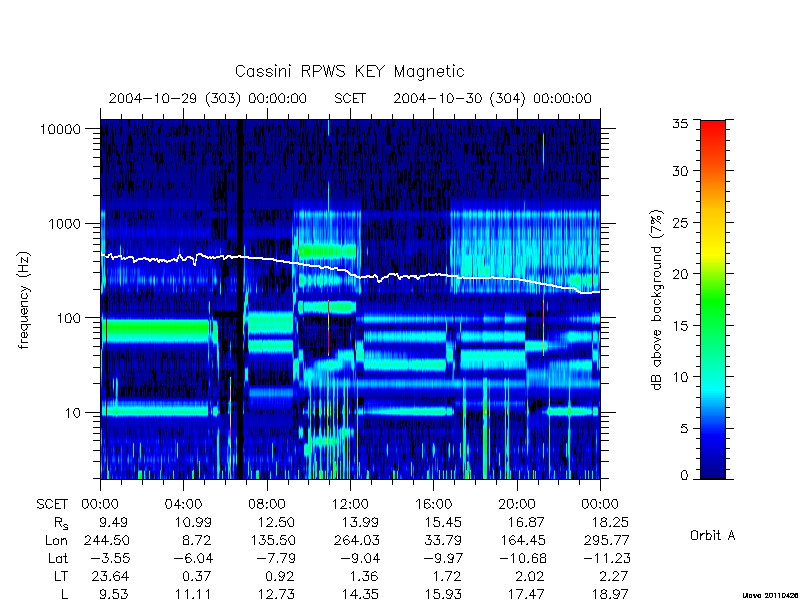Click the "15" colorbar scale label
The image size is (800, 600).
pyautogui.click(x=680, y=326)
